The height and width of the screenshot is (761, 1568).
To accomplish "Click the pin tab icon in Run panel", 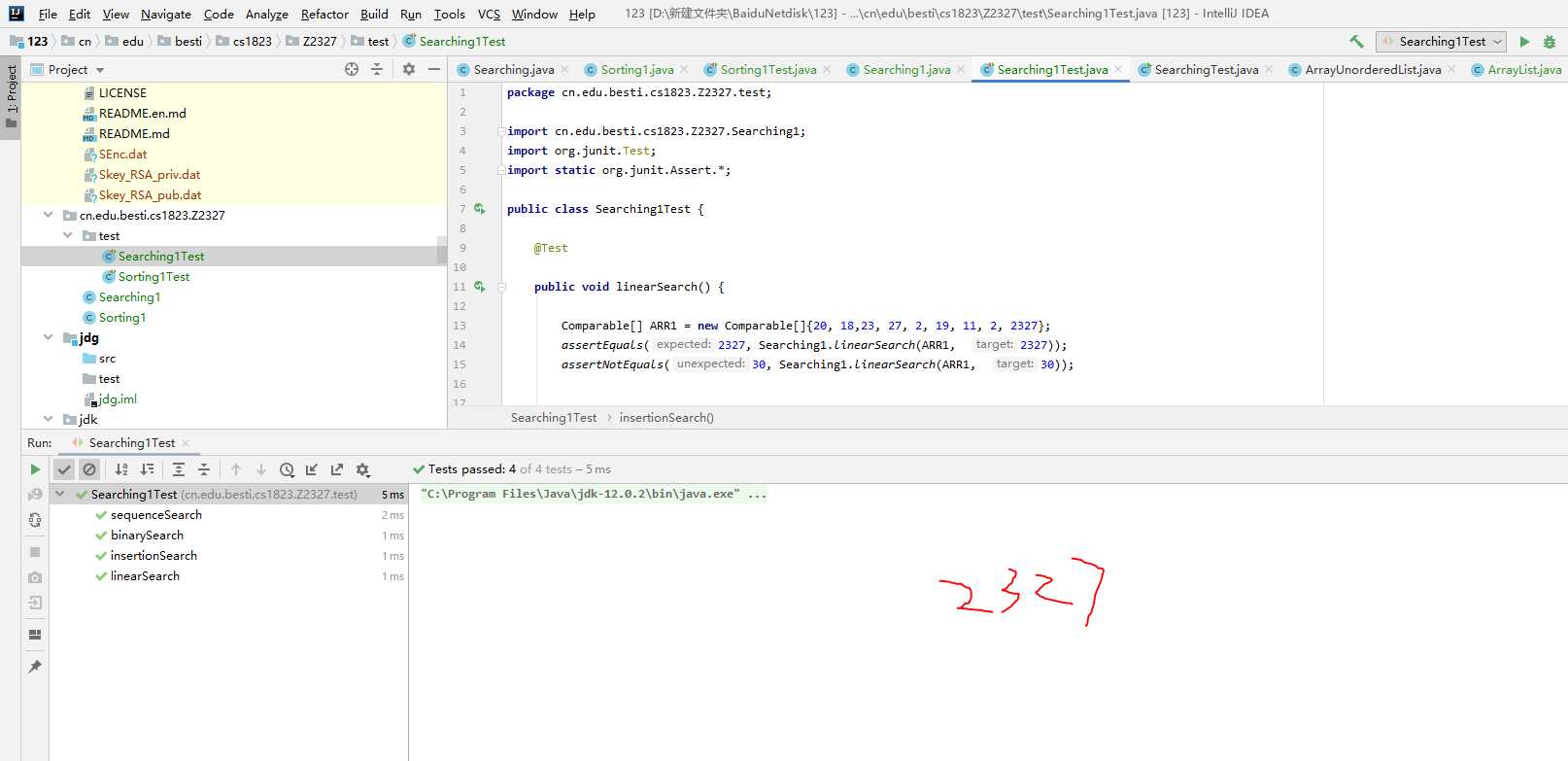I will pyautogui.click(x=35, y=667).
